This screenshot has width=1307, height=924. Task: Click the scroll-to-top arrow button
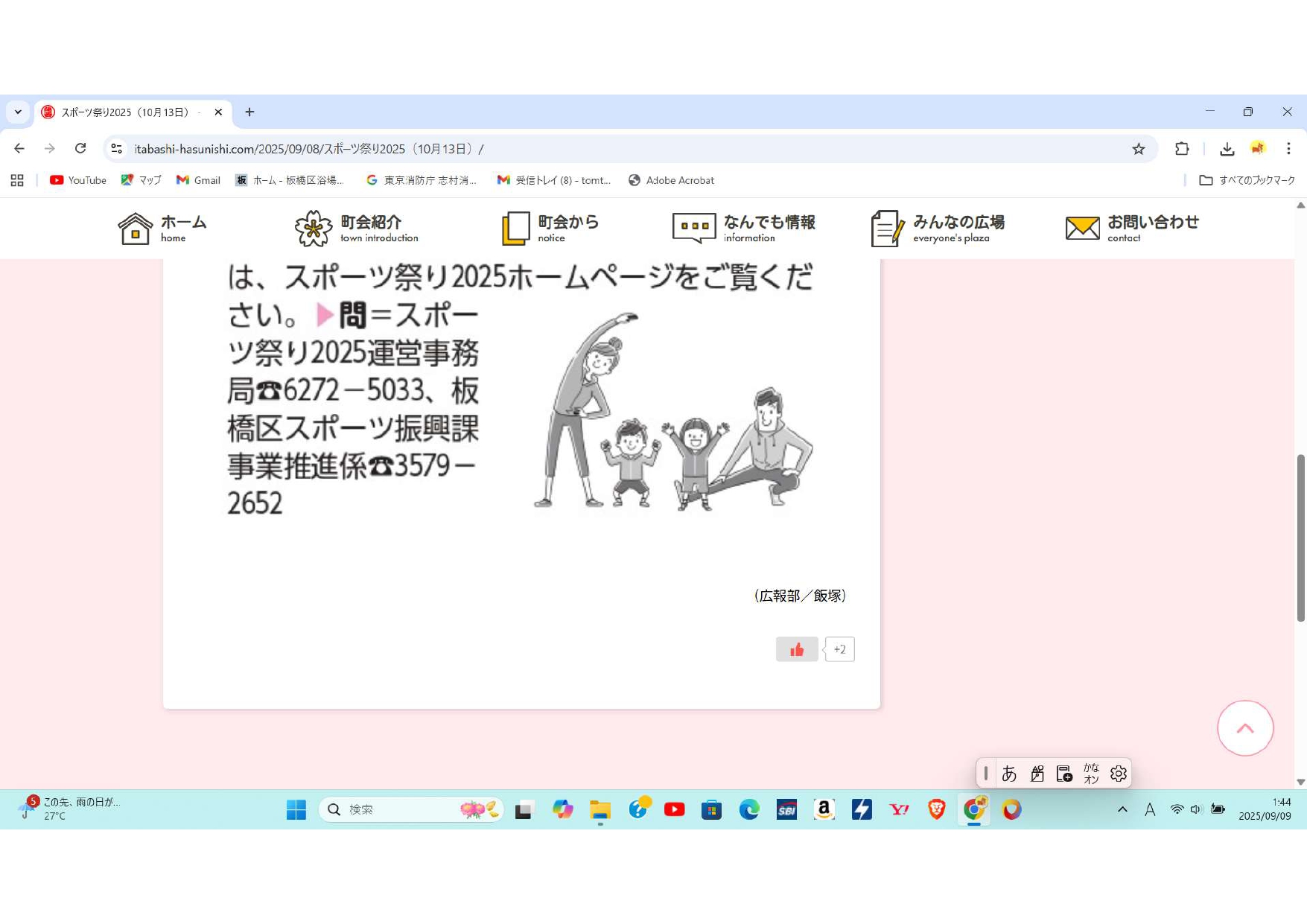click(1244, 728)
